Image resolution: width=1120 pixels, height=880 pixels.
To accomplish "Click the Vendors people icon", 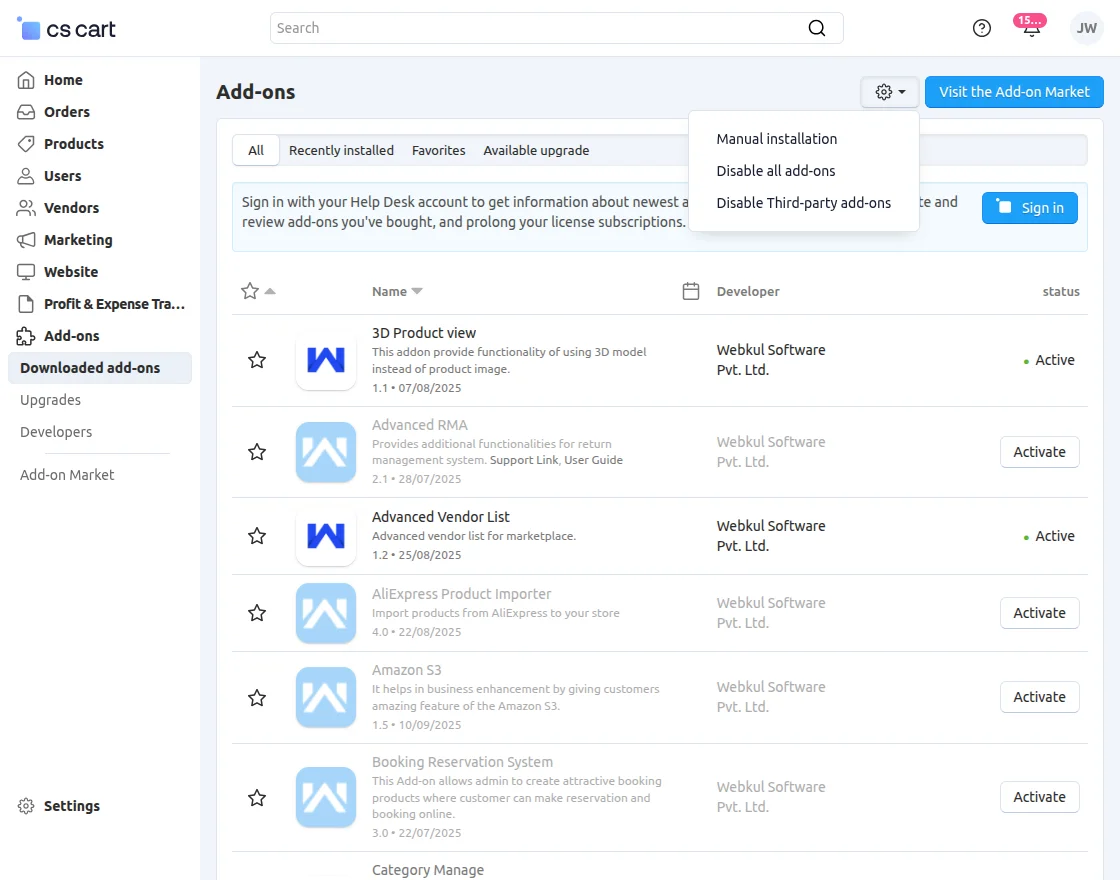I will (x=26, y=208).
